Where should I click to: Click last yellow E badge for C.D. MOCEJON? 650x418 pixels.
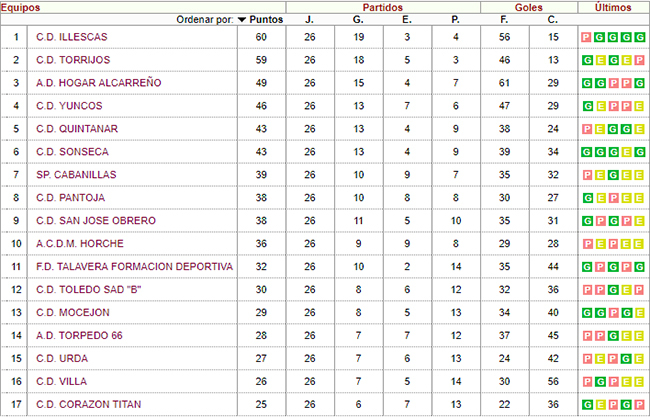pos(640,313)
